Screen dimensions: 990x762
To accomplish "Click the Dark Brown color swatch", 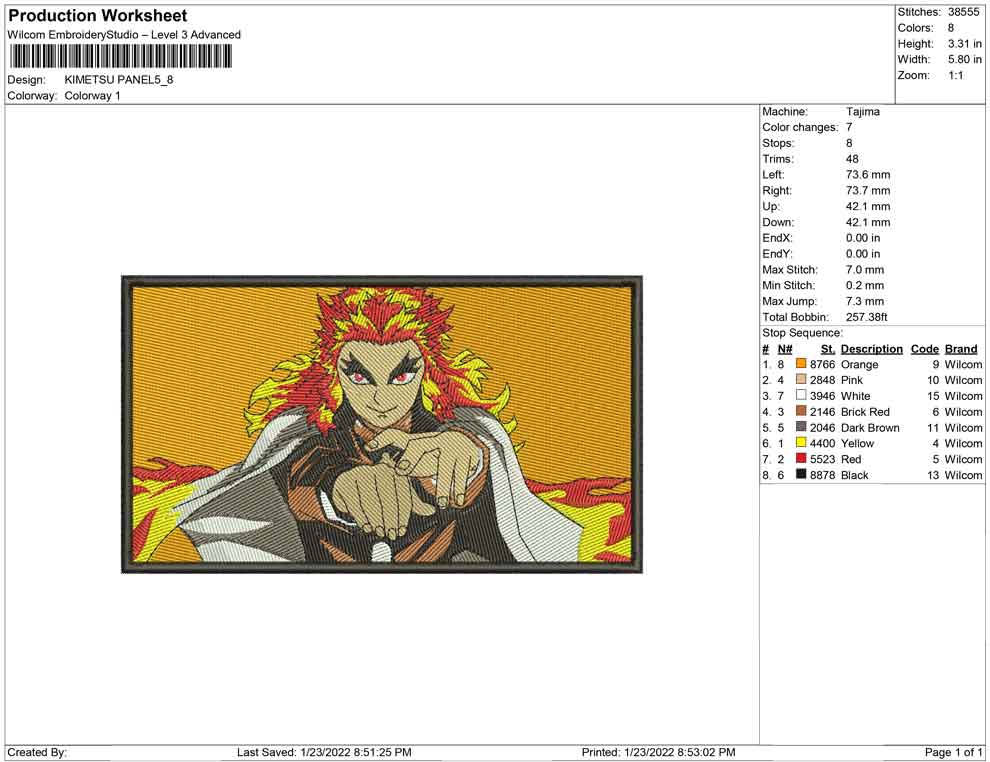I will click(x=801, y=427).
